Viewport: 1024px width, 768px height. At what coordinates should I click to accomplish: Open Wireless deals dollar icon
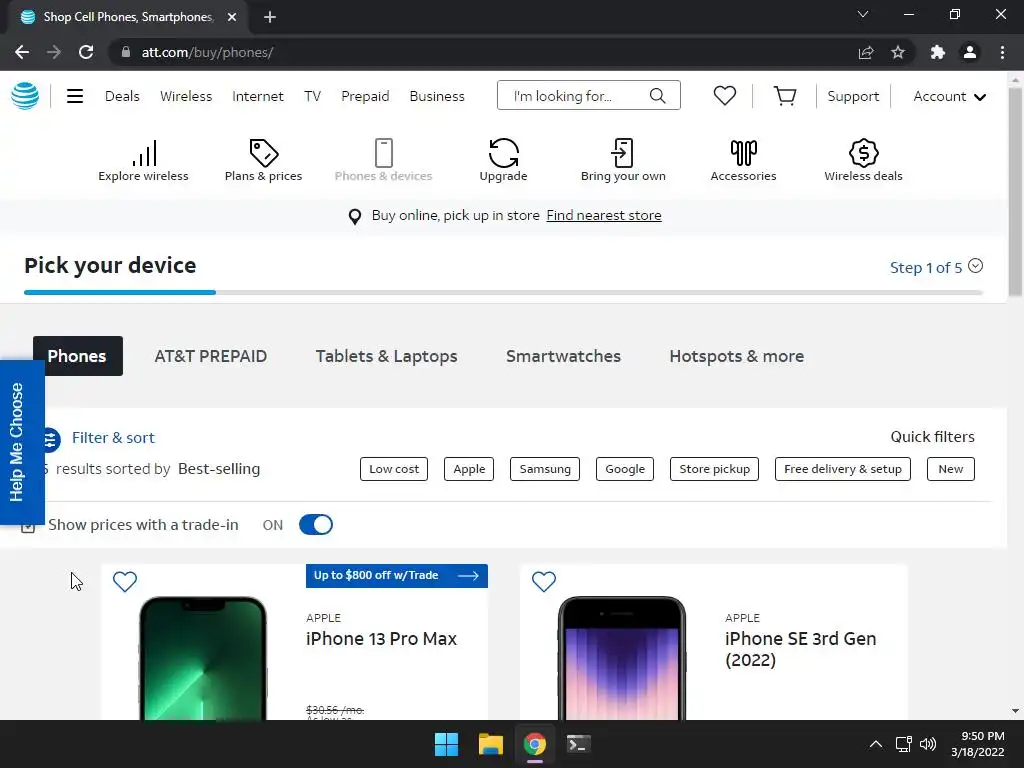click(x=863, y=153)
